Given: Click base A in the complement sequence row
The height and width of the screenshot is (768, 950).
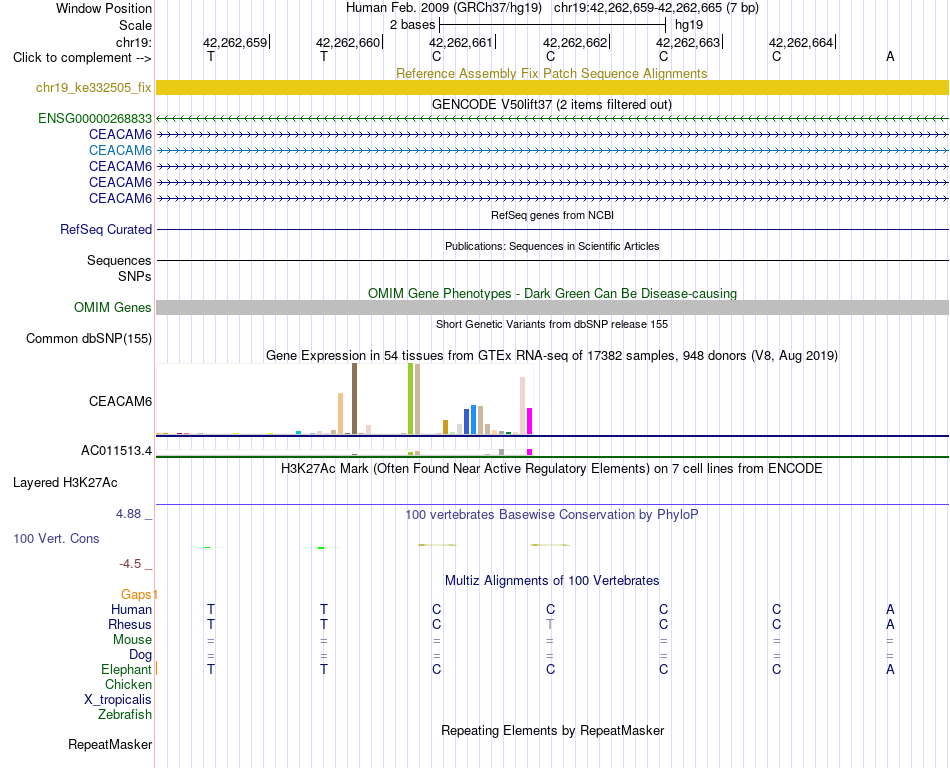Looking at the screenshot, I should pos(890,56).
